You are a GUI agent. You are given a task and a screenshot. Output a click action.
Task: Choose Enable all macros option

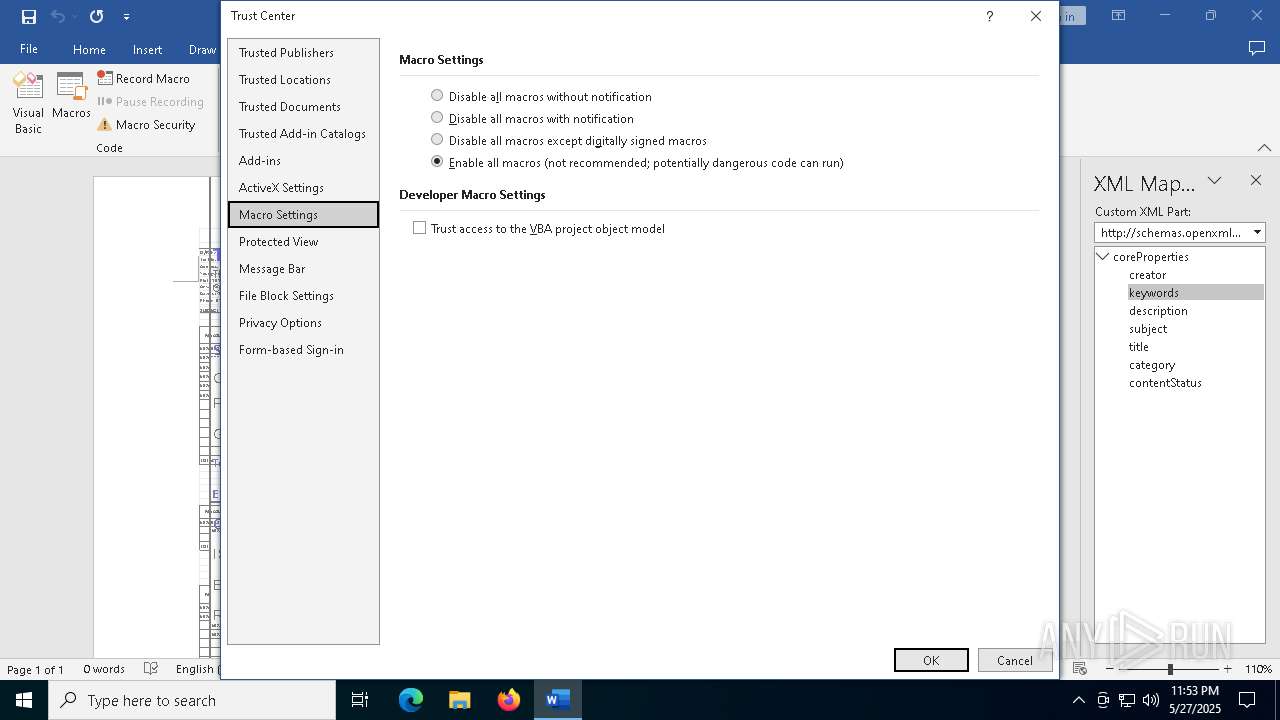pos(437,162)
